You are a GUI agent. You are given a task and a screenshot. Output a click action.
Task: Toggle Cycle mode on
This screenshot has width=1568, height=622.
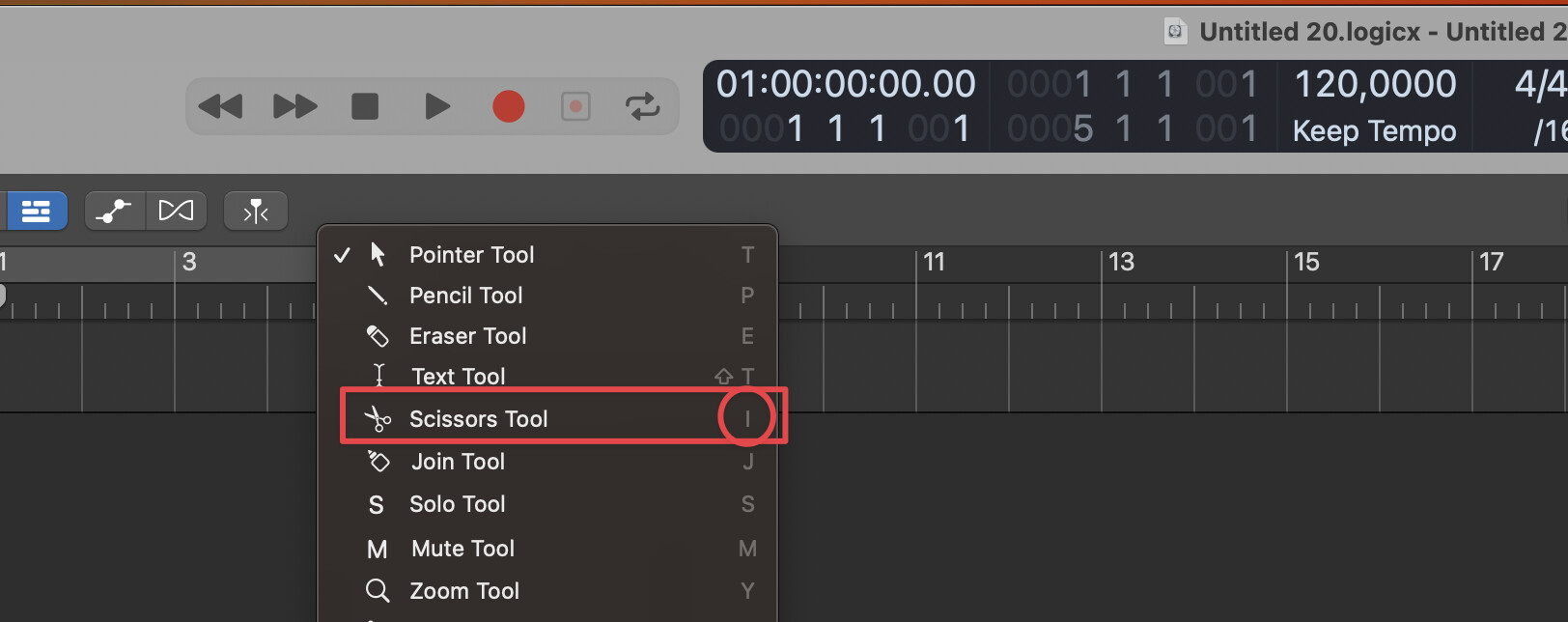642,106
